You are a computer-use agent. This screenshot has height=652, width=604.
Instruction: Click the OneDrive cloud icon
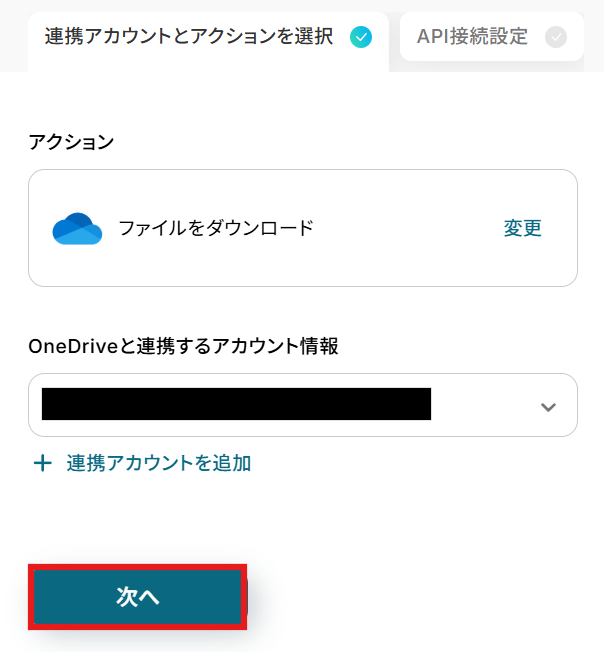click(x=77, y=229)
